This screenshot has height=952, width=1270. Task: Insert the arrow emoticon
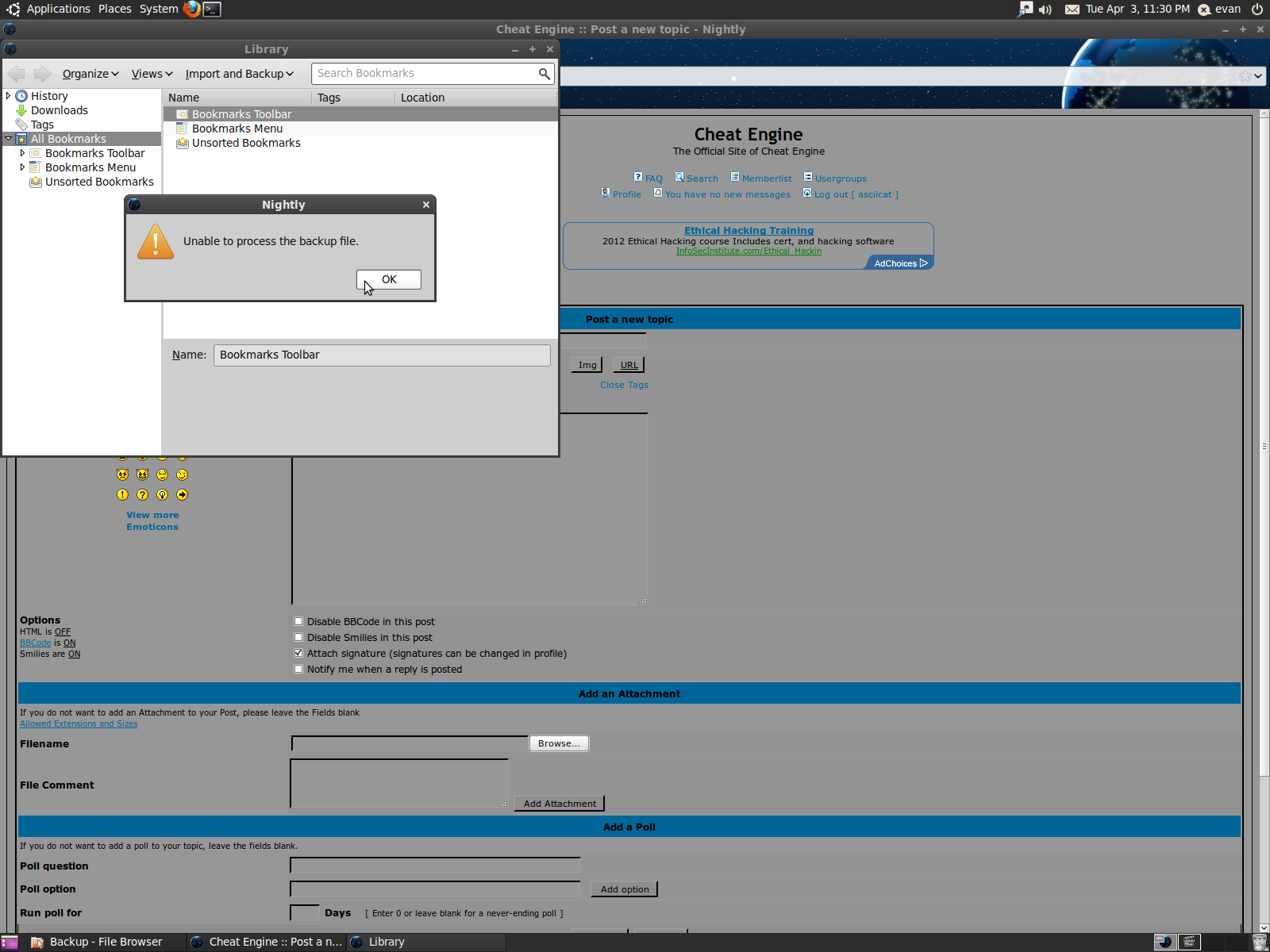[x=182, y=494]
